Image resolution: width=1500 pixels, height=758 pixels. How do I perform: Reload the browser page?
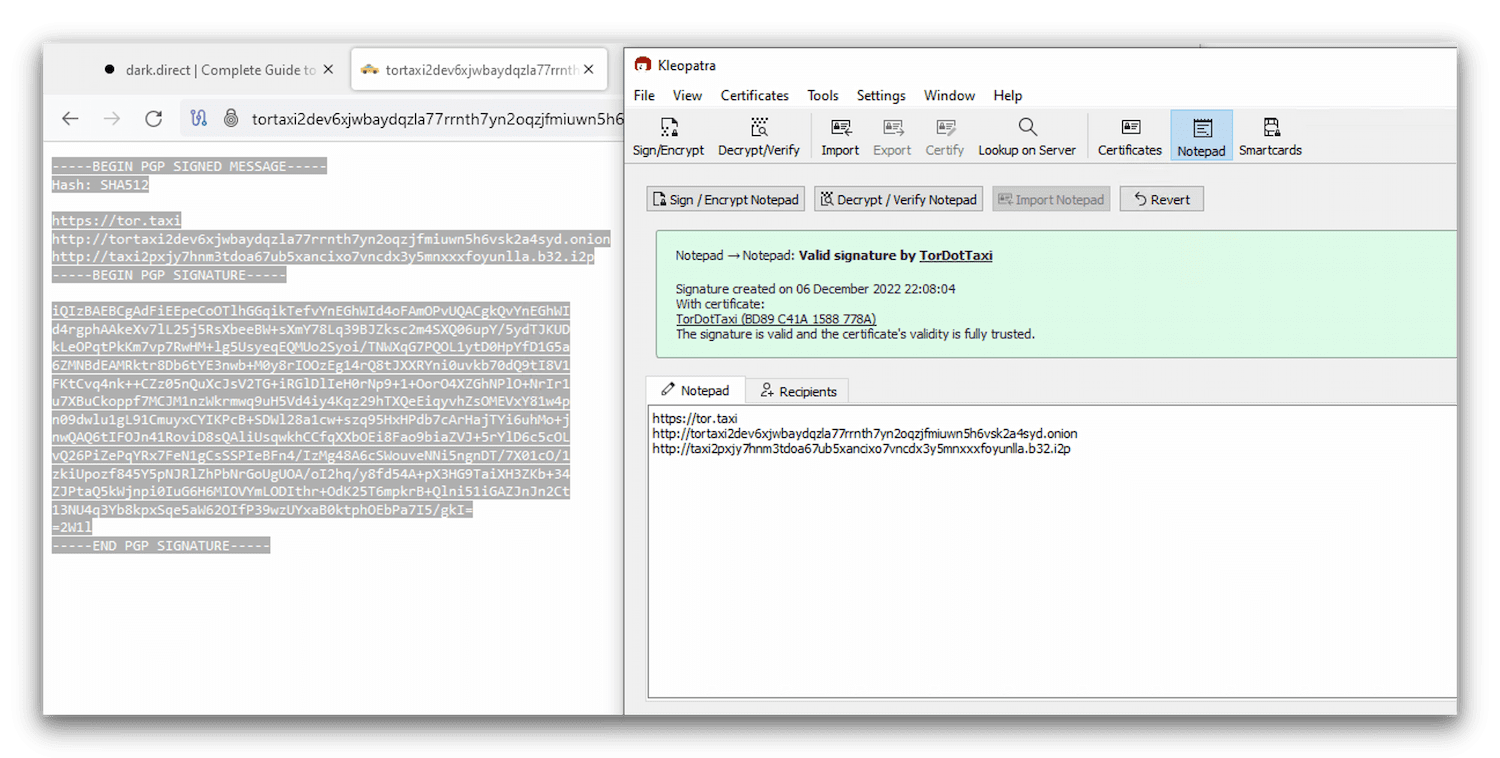click(x=153, y=118)
